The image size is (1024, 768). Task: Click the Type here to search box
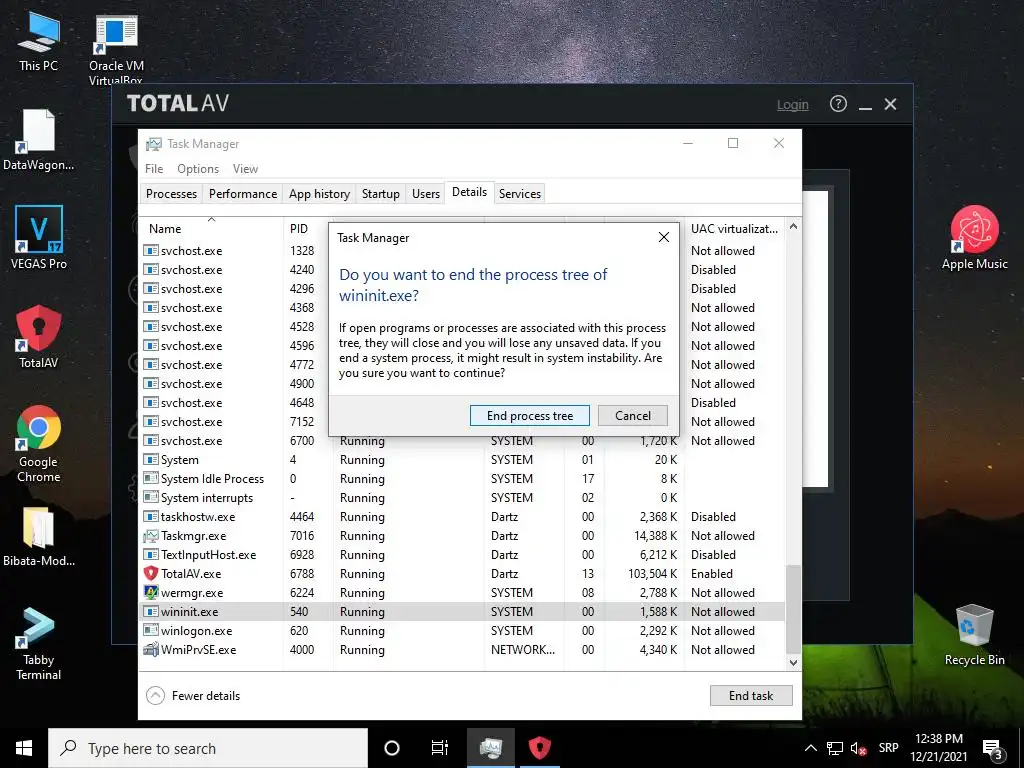click(208, 748)
